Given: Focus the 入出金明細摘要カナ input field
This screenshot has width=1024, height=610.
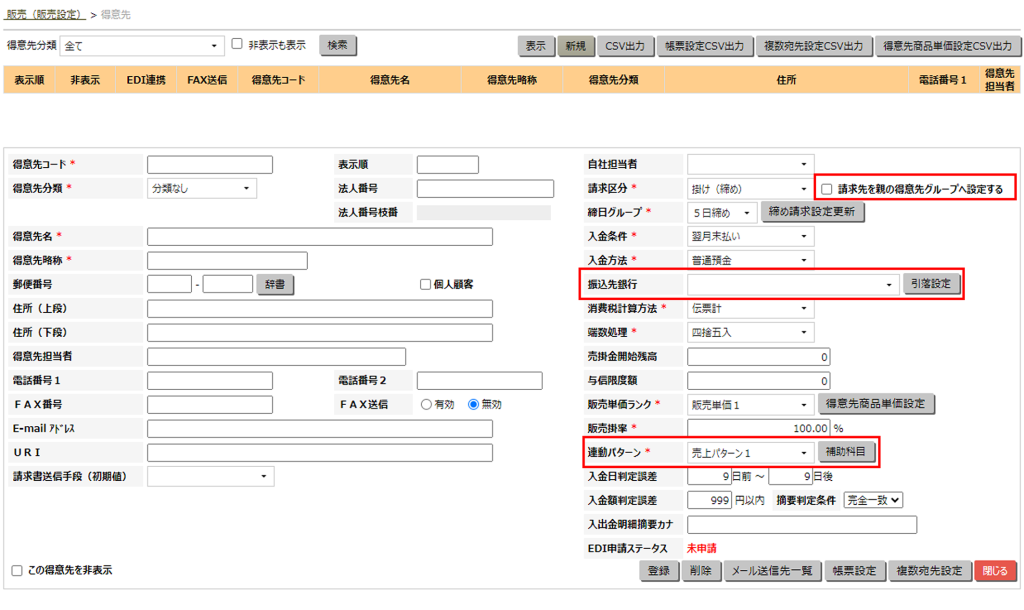Looking at the screenshot, I should [x=802, y=524].
